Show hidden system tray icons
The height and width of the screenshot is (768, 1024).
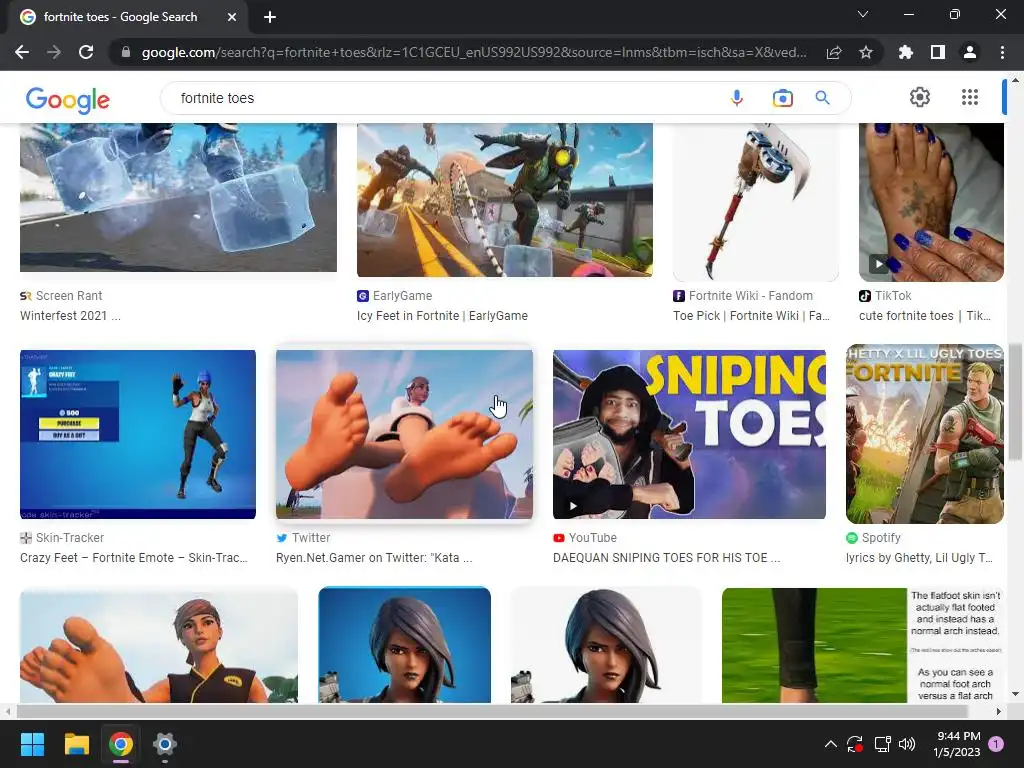point(831,744)
